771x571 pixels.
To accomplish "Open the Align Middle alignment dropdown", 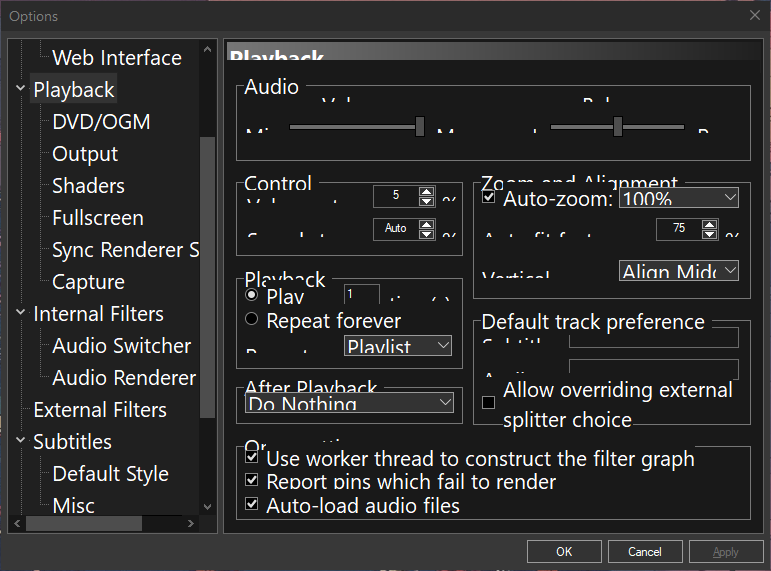I will point(679,270).
